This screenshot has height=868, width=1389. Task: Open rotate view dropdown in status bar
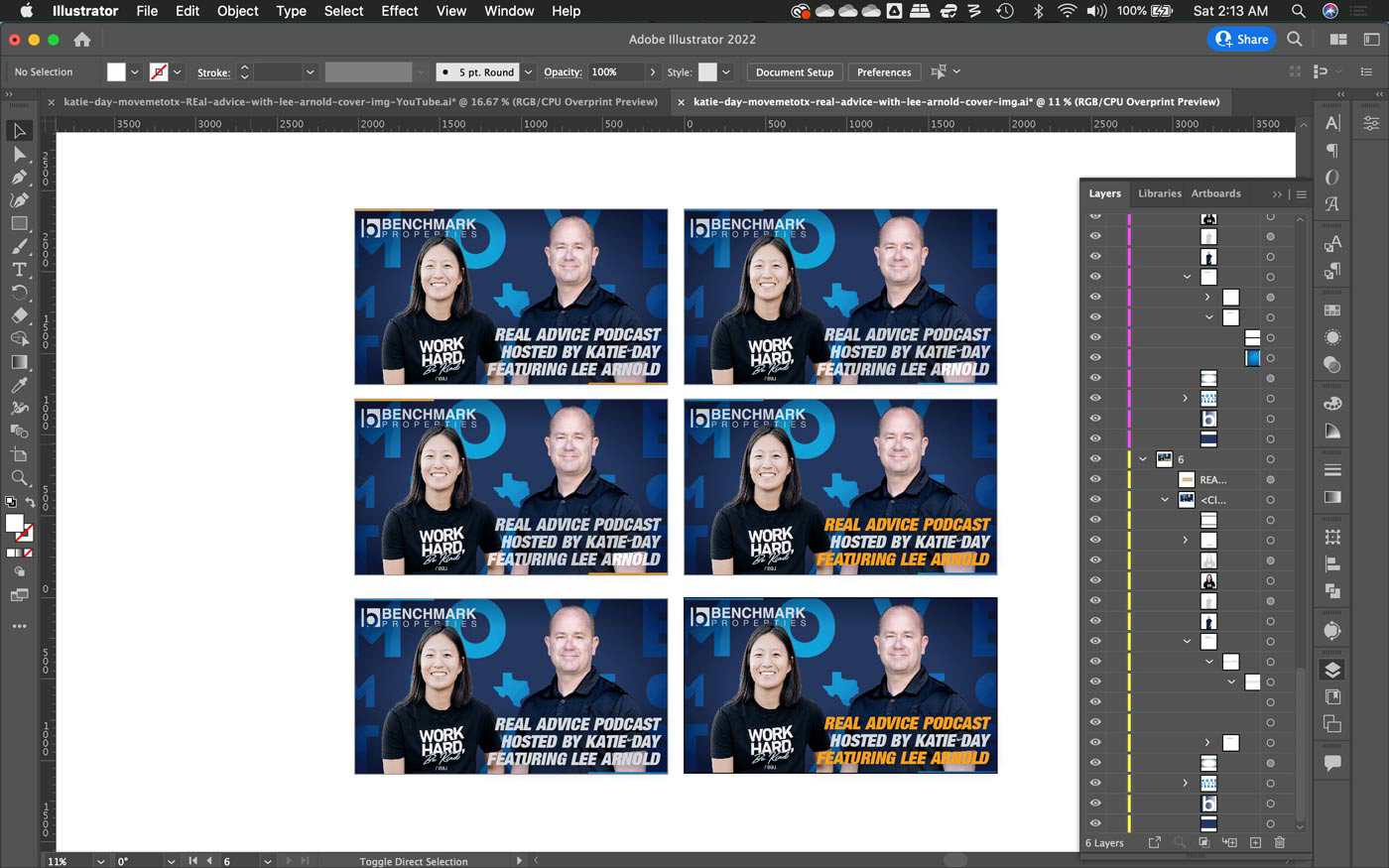(171, 861)
